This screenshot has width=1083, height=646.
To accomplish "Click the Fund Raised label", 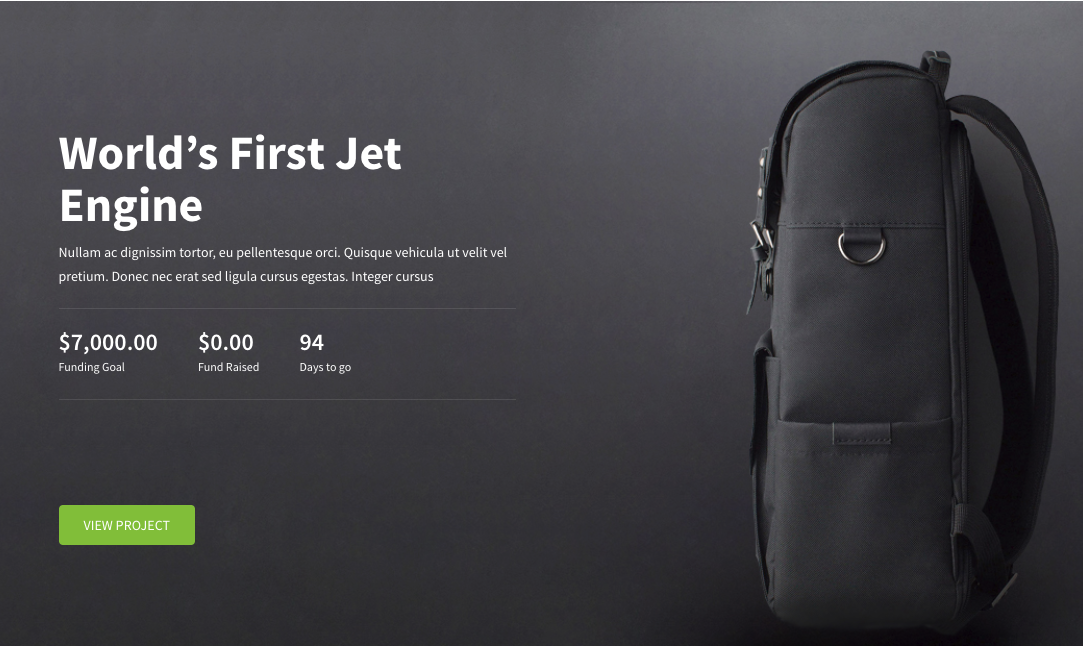I will point(229,367).
